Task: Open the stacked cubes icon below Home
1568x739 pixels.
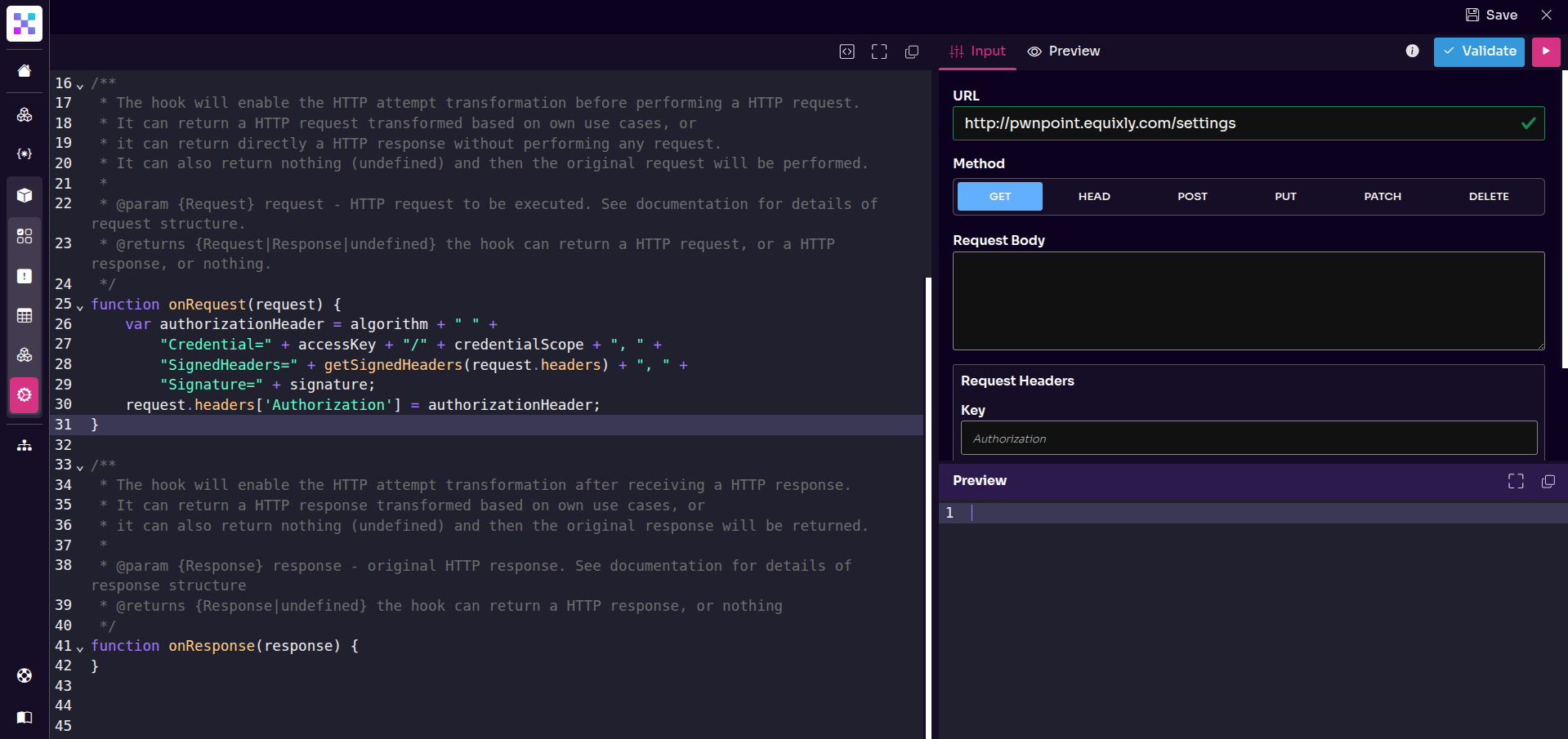Action: pyautogui.click(x=25, y=114)
